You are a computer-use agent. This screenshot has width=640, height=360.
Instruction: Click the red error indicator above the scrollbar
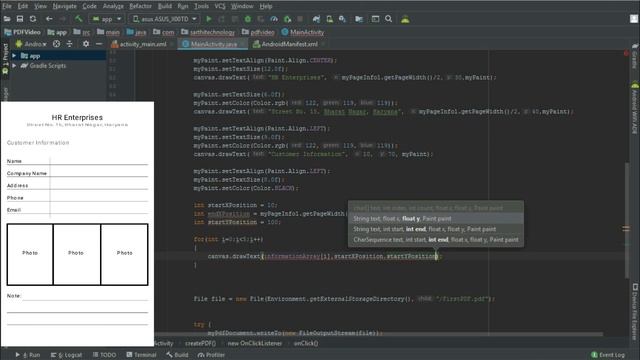tap(626, 53)
